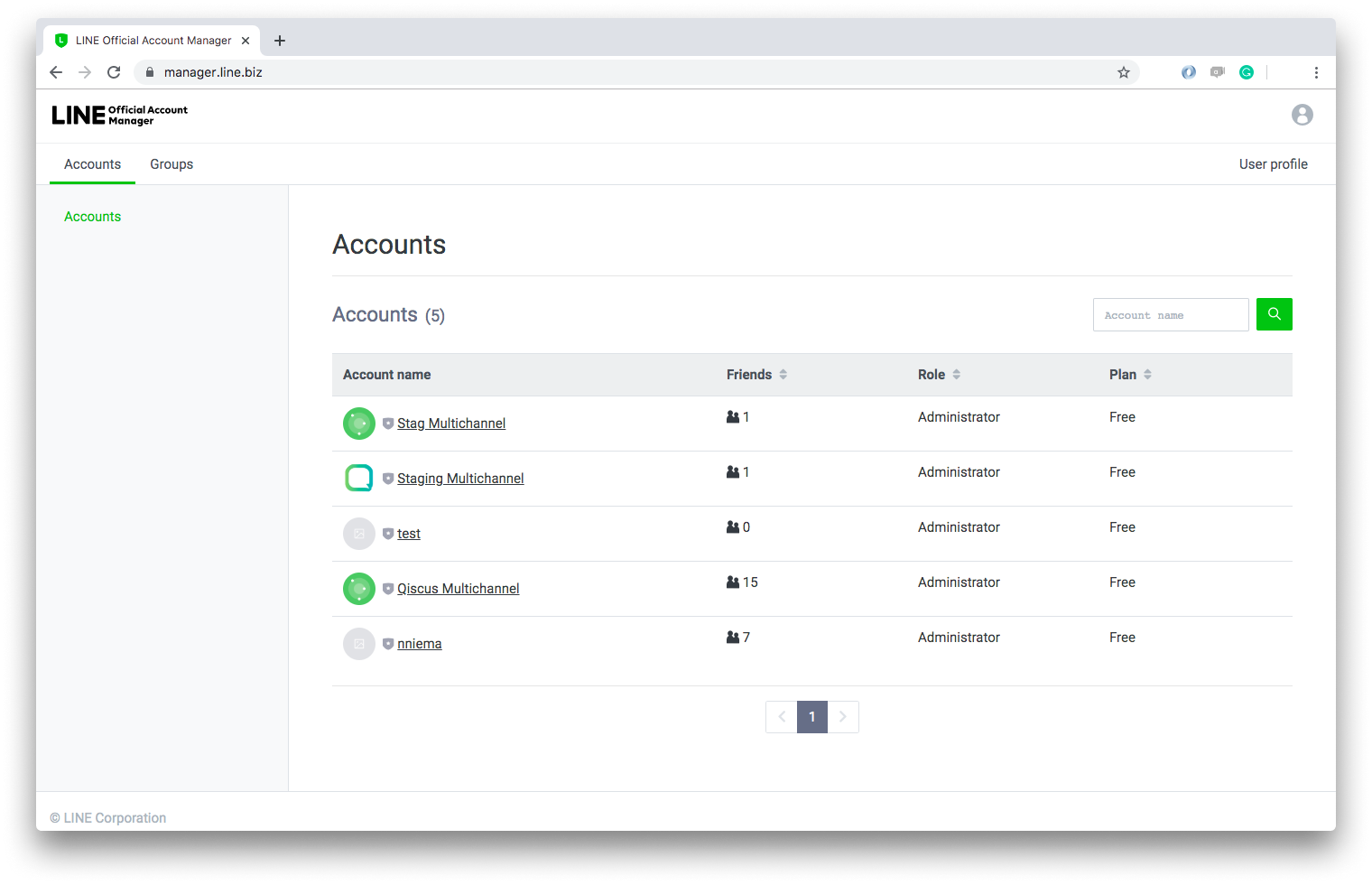Click the nniema account placeholder avatar
Viewport: 1372px width, 885px height.
pos(359,644)
